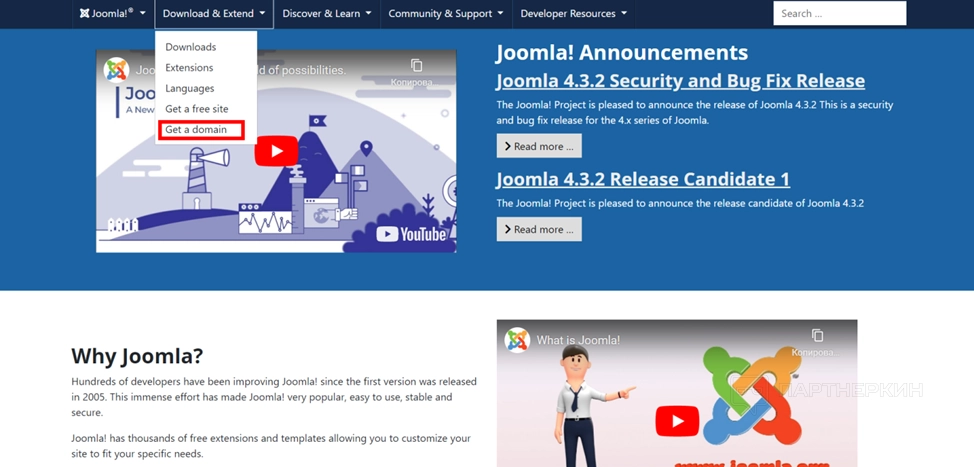Expand the Community & Support menu
This screenshot has height=467, width=974.
[x=446, y=14]
